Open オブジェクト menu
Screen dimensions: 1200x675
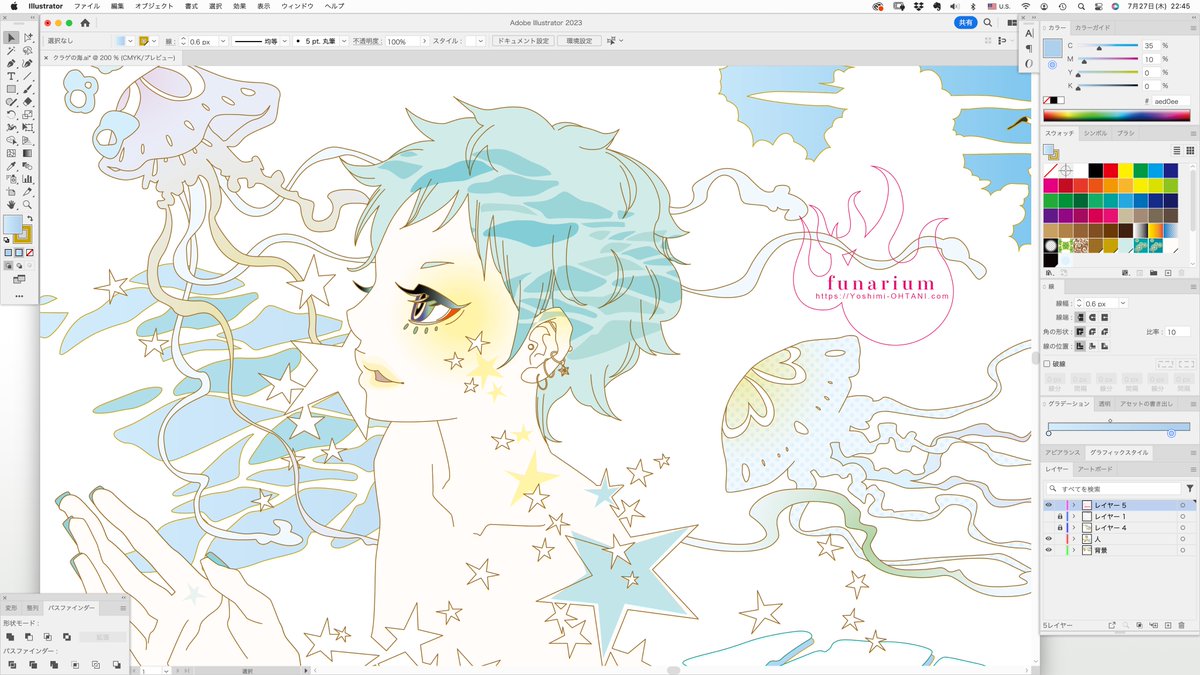(x=153, y=6)
